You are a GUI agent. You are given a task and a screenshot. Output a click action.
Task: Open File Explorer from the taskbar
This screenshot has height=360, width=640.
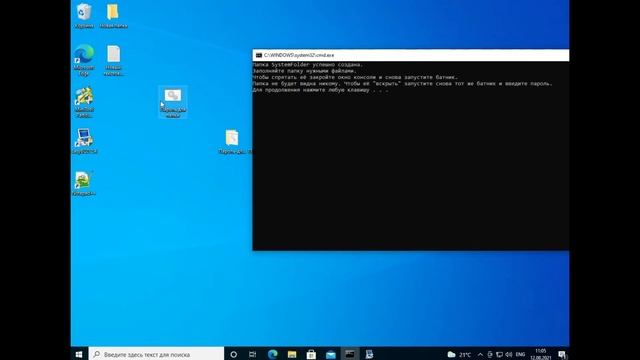click(292, 354)
